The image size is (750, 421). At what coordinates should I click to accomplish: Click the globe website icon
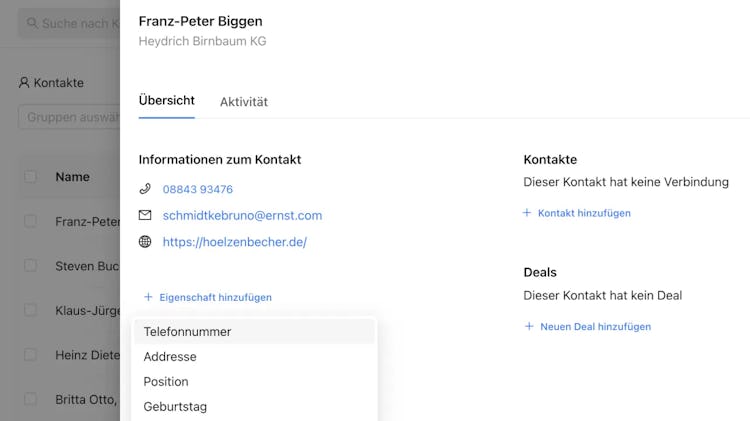tap(145, 242)
